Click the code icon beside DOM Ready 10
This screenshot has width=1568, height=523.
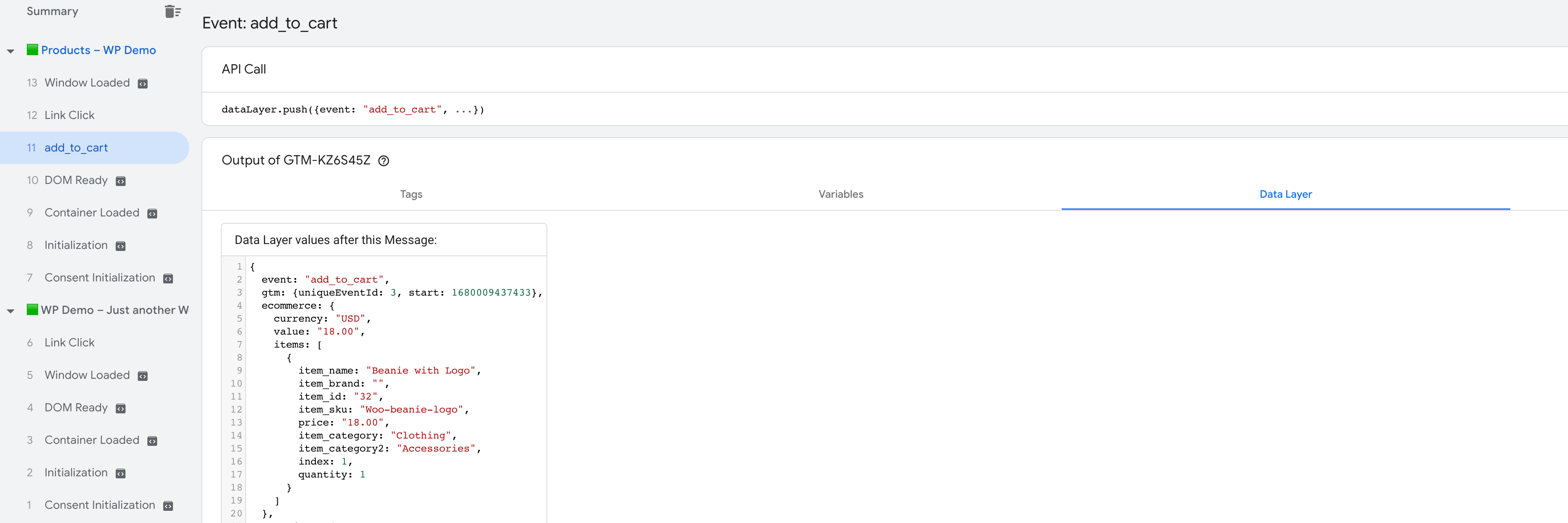120,181
